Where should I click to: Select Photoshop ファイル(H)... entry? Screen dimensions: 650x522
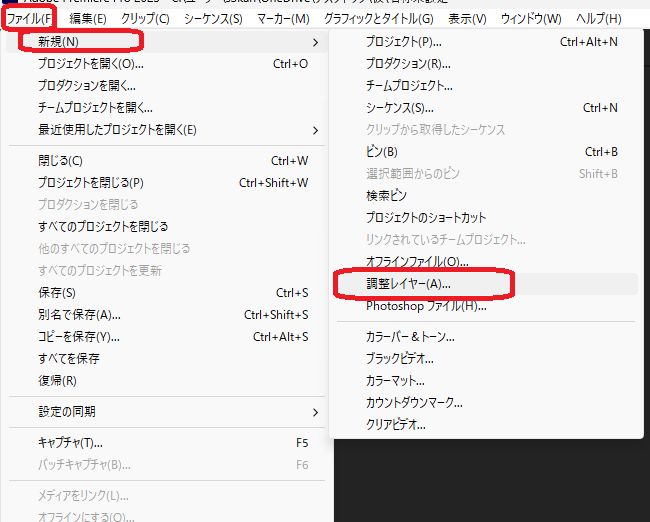[x=420, y=306]
